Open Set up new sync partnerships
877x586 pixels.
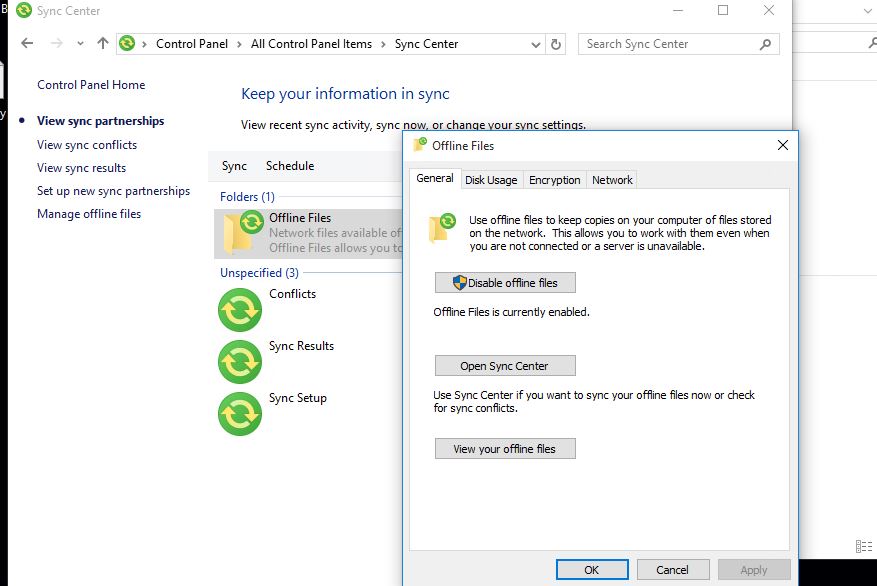[x=114, y=191]
